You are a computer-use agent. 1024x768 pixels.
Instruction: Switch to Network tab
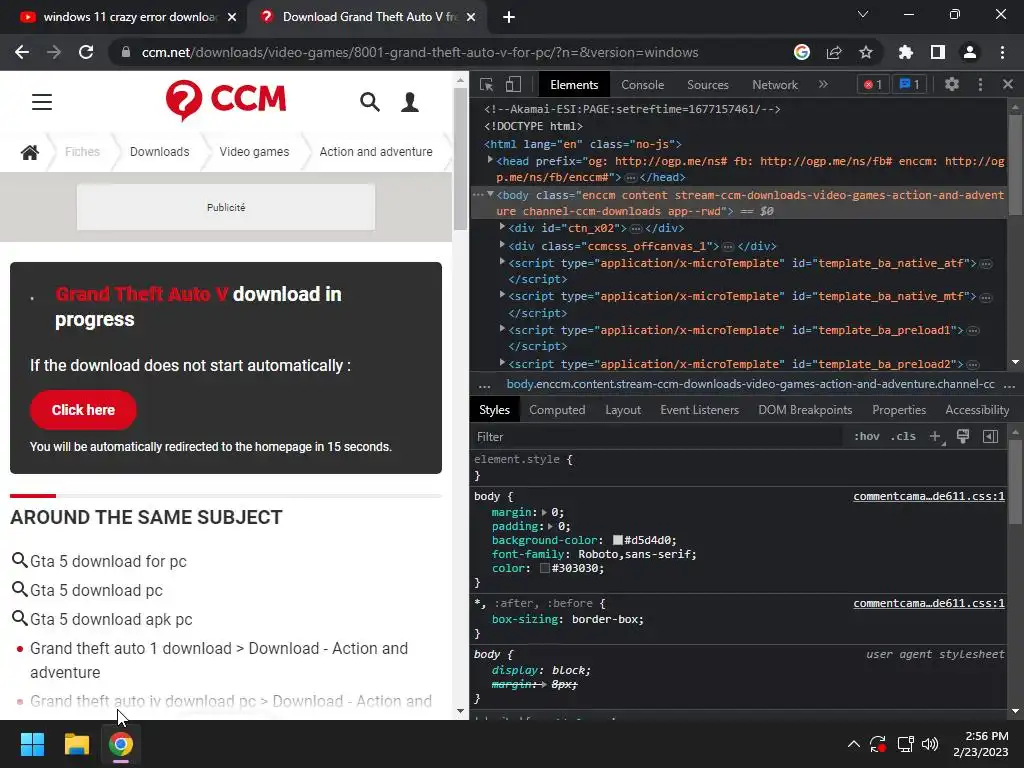[775, 85]
